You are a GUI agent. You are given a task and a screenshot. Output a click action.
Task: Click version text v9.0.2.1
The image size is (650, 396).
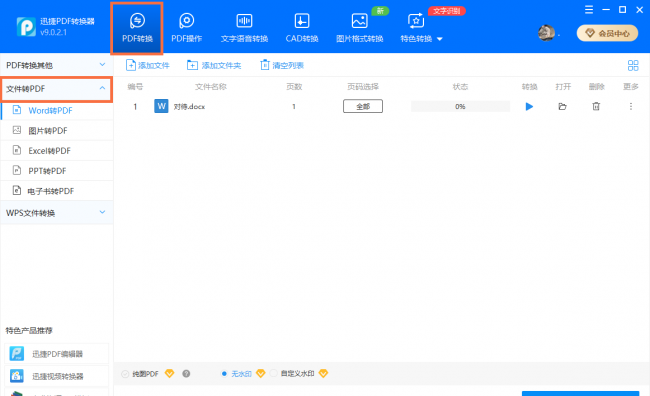click(x=53, y=32)
